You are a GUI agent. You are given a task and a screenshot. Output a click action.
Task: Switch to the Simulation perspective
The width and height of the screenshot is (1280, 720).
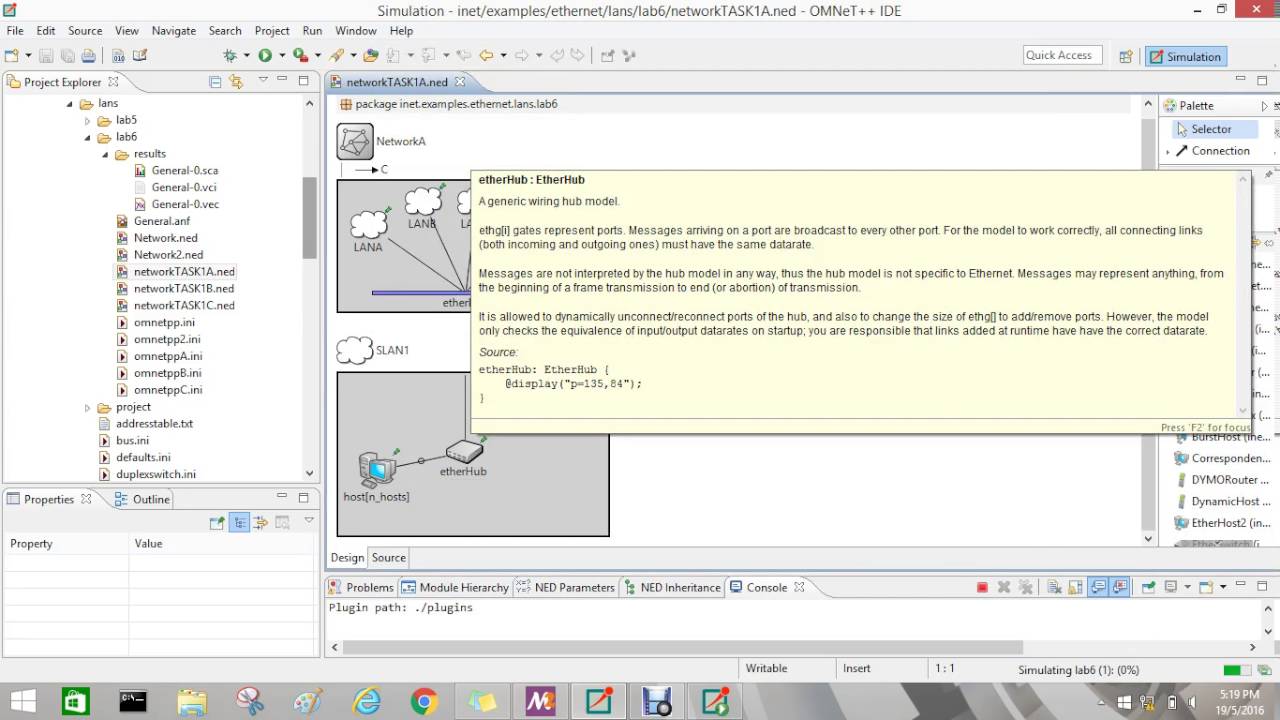pyautogui.click(x=1185, y=57)
